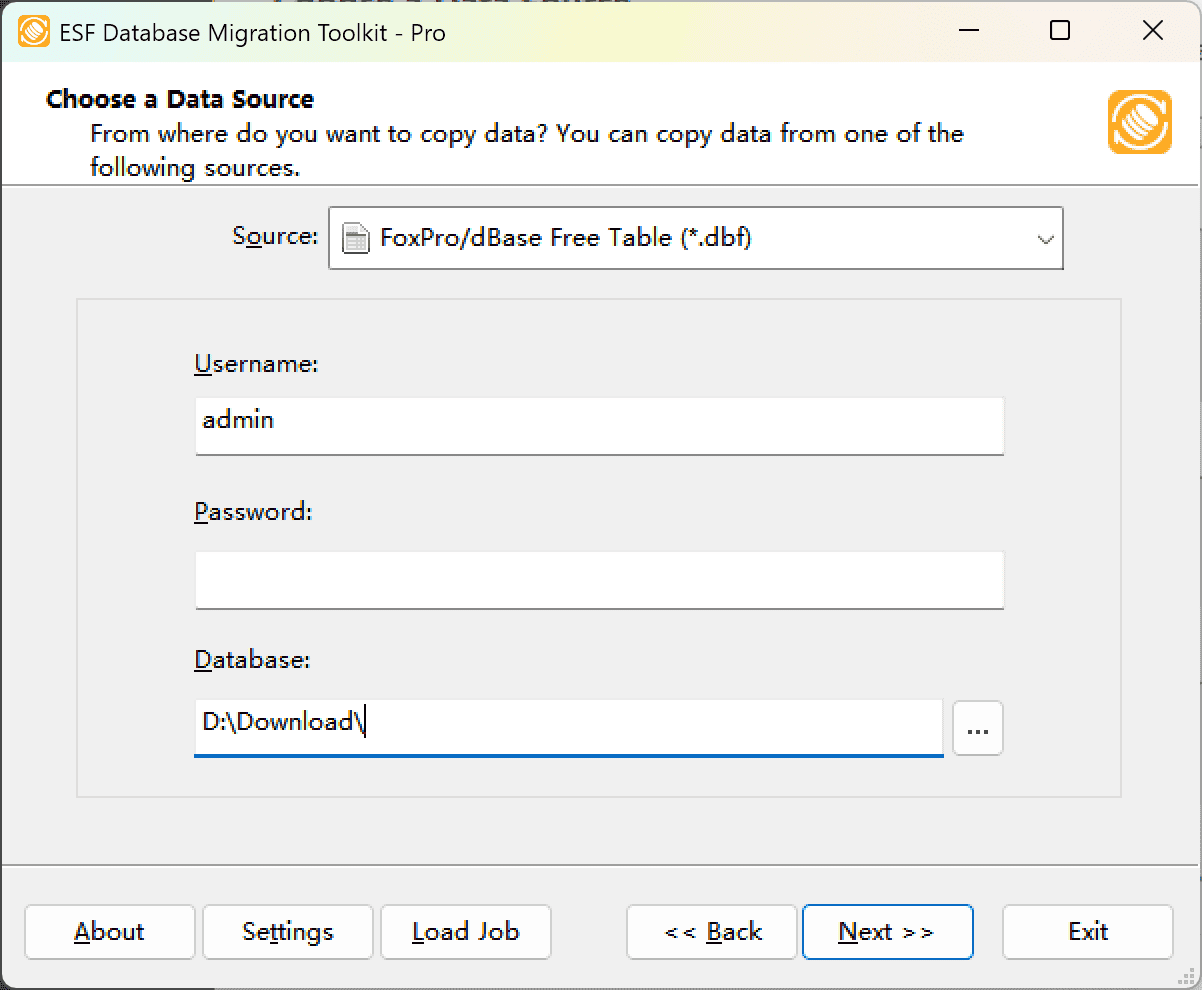Click Exit to quit the toolkit
Image resolution: width=1202 pixels, height=990 pixels.
pyautogui.click(x=1087, y=932)
